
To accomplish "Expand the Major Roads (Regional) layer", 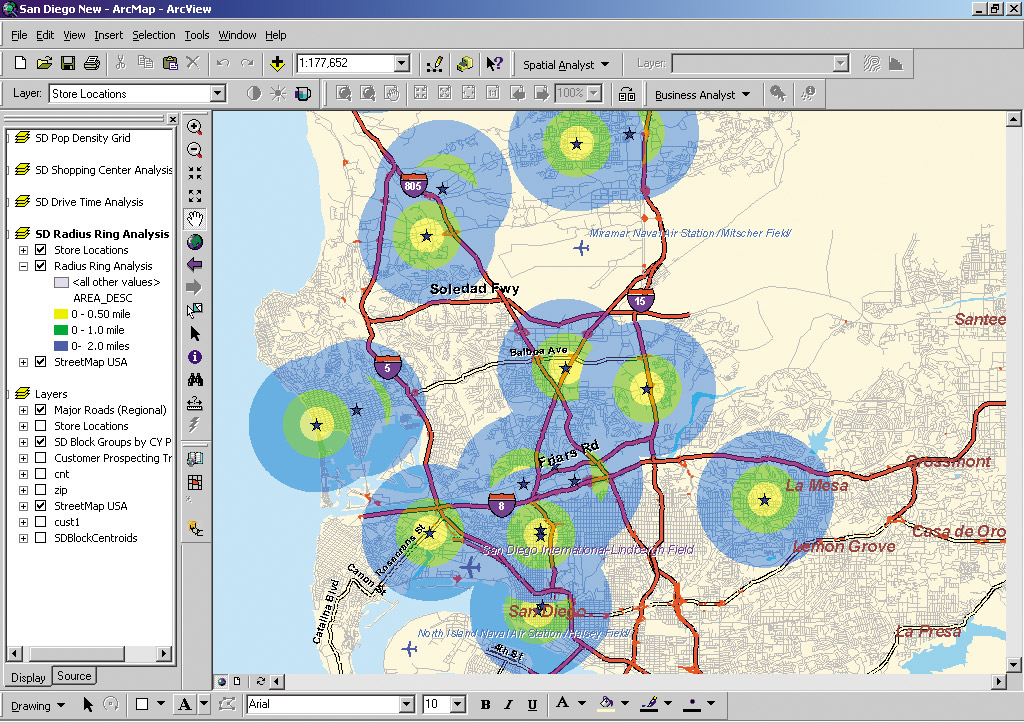I will click(24, 410).
